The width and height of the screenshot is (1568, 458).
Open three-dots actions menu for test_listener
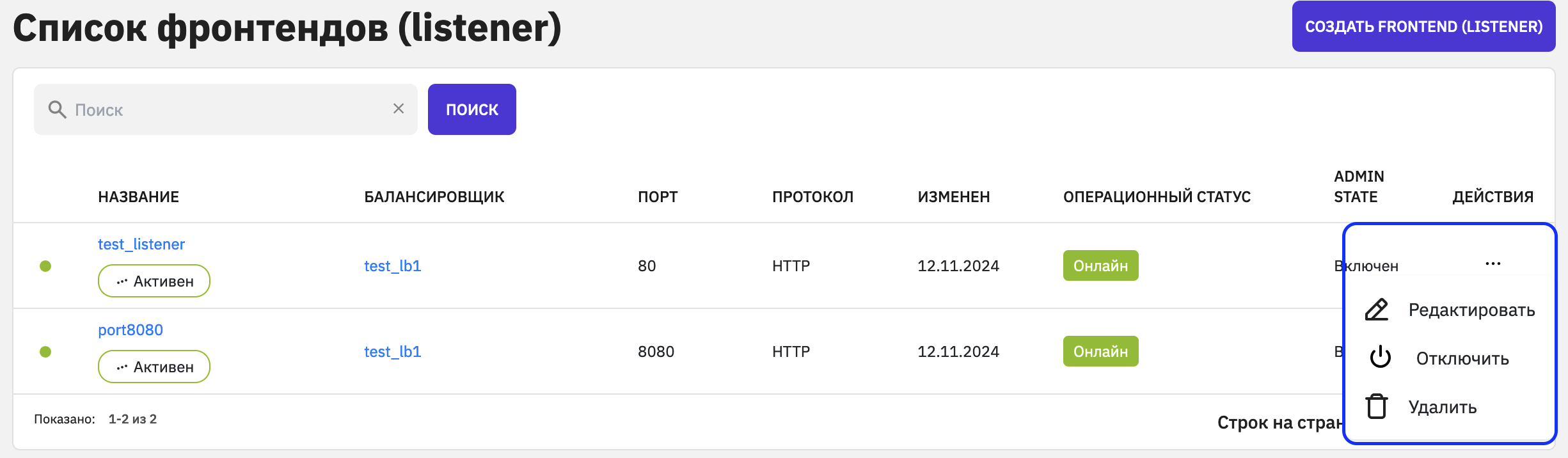point(1493,264)
